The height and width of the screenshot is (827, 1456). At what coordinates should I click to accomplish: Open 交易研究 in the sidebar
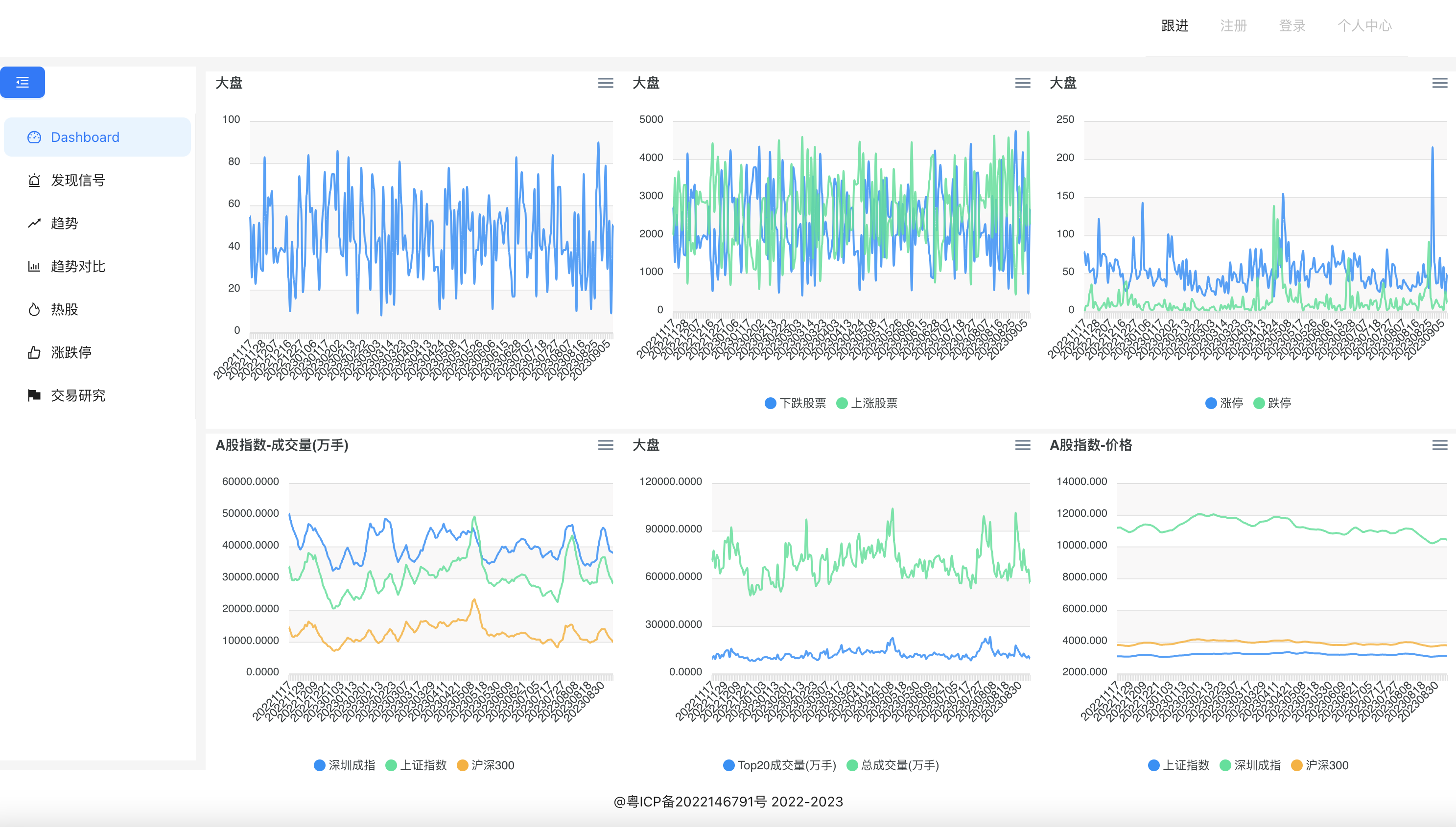click(x=97, y=395)
